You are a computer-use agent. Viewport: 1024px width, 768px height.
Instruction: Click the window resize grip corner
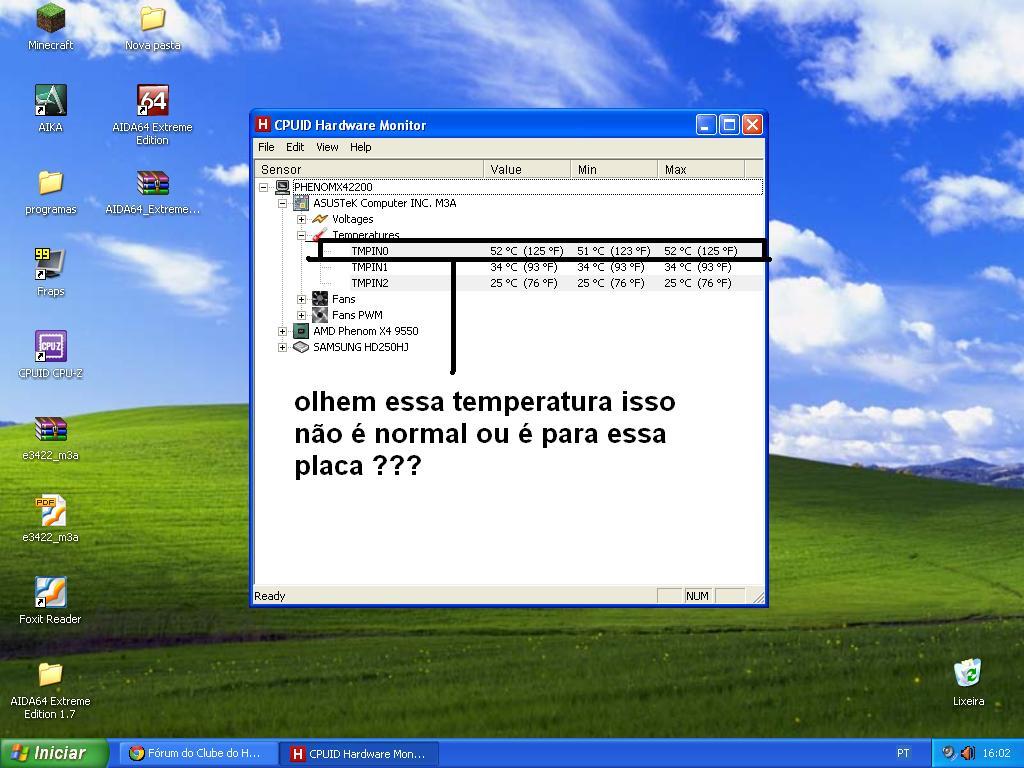tap(758, 597)
